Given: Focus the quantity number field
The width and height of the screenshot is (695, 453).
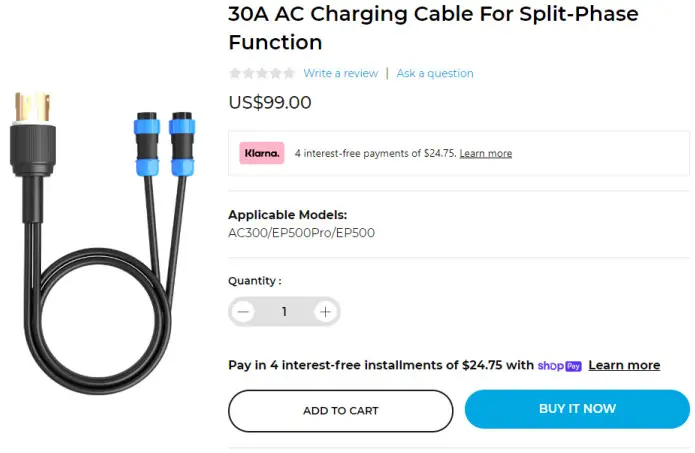Looking at the screenshot, I should [284, 312].
